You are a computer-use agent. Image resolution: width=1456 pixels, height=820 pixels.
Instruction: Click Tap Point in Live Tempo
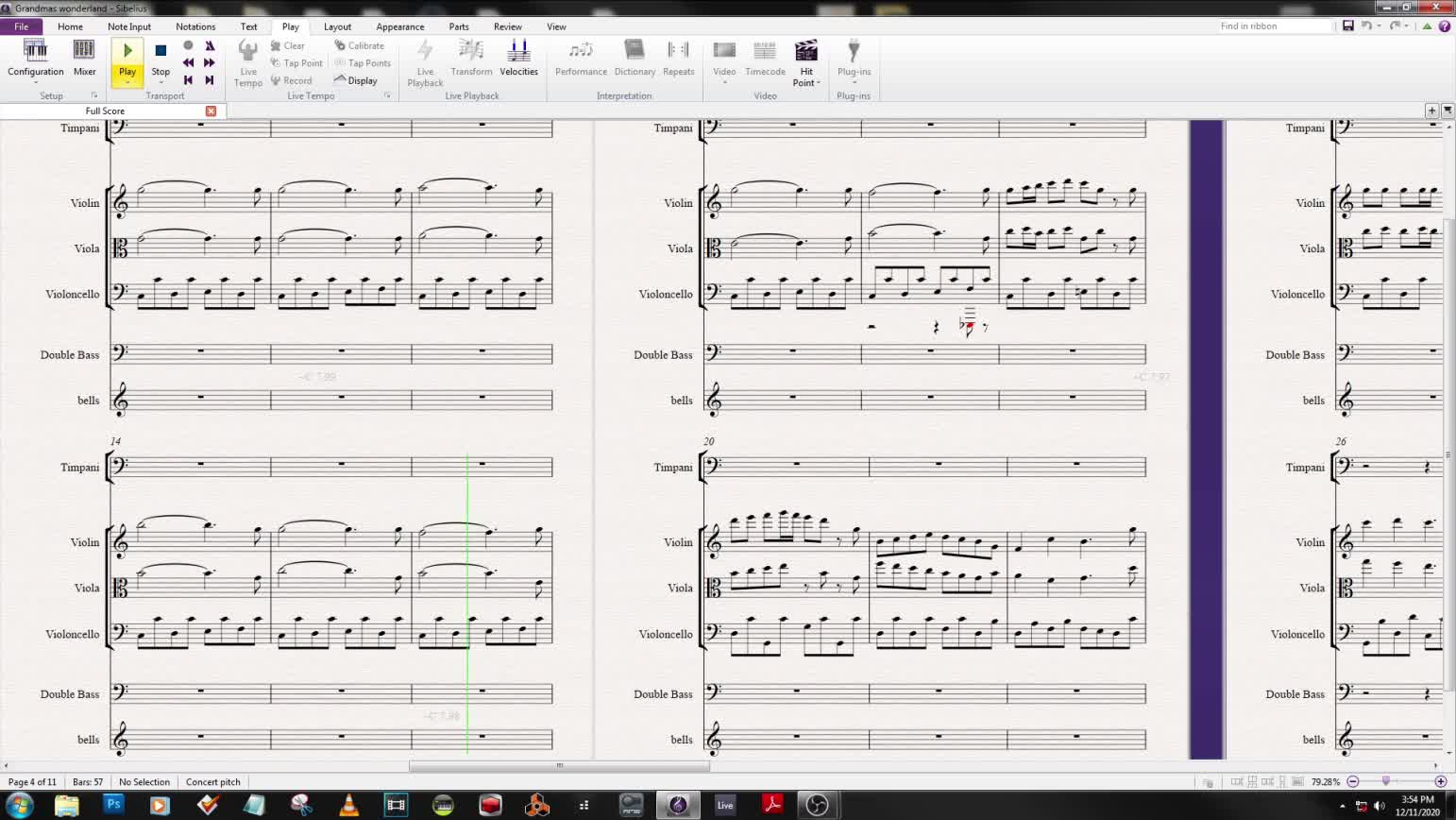296,63
